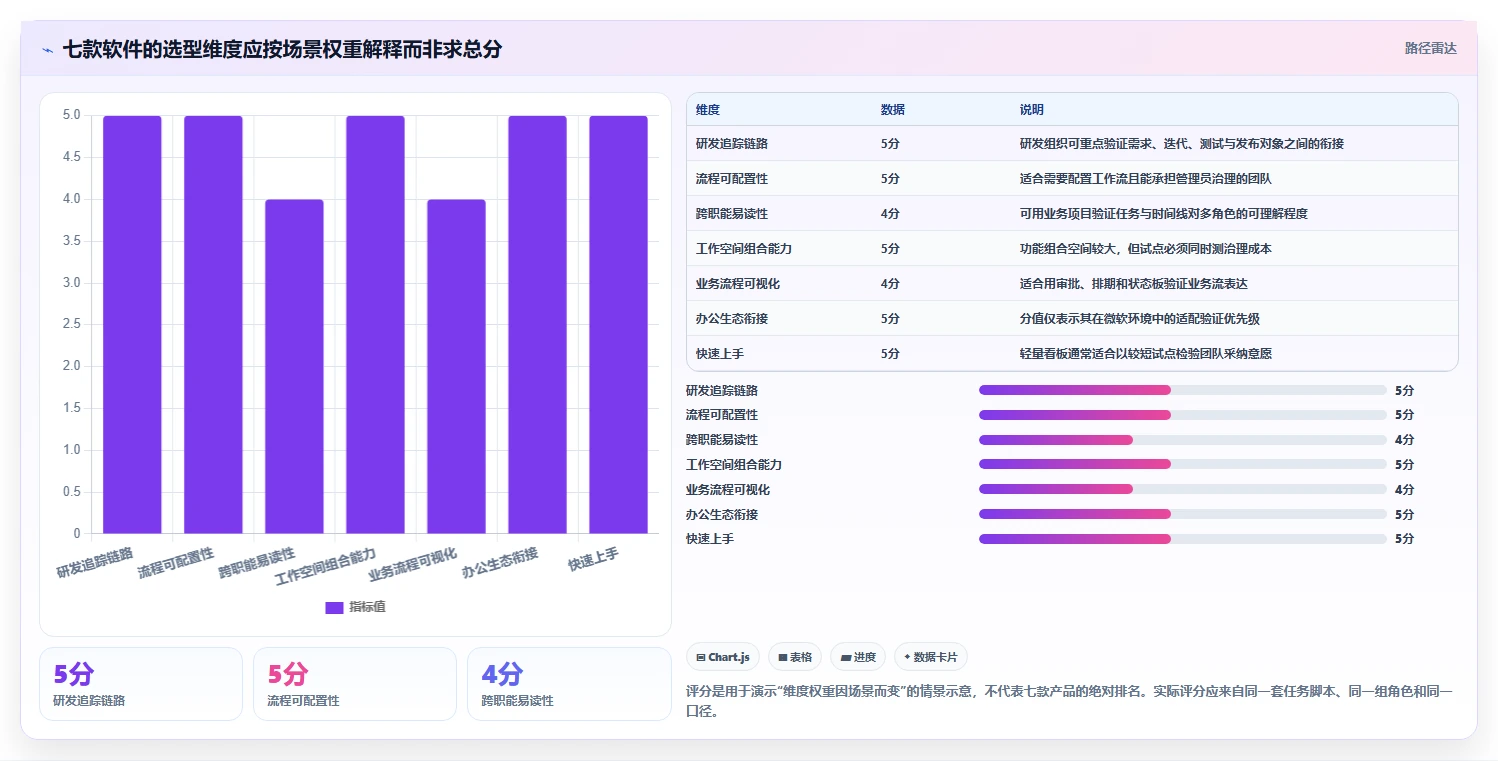
Task: Click the 表格 chip
Action: 795,657
